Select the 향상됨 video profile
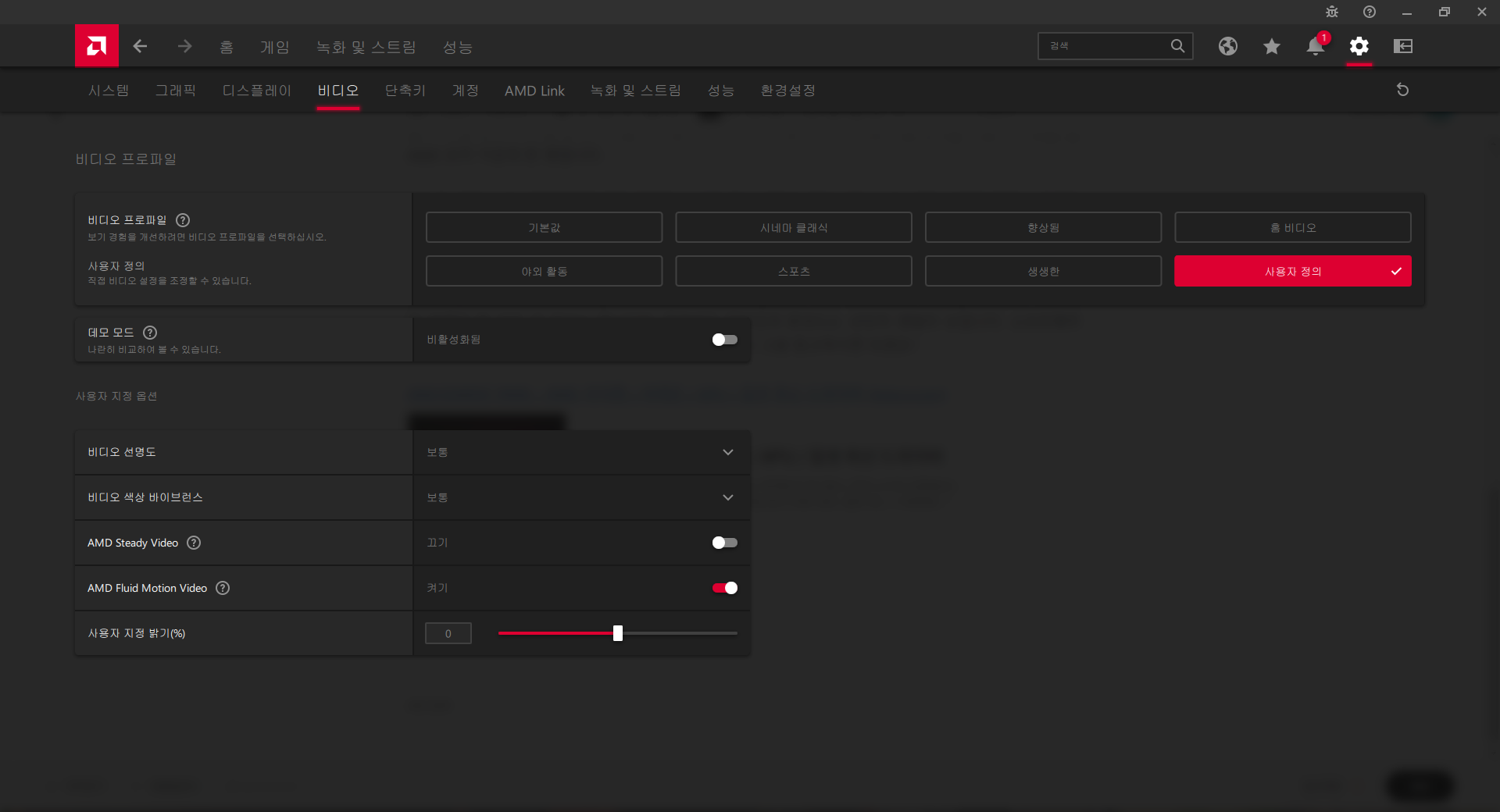This screenshot has width=1500, height=812. [x=1044, y=227]
